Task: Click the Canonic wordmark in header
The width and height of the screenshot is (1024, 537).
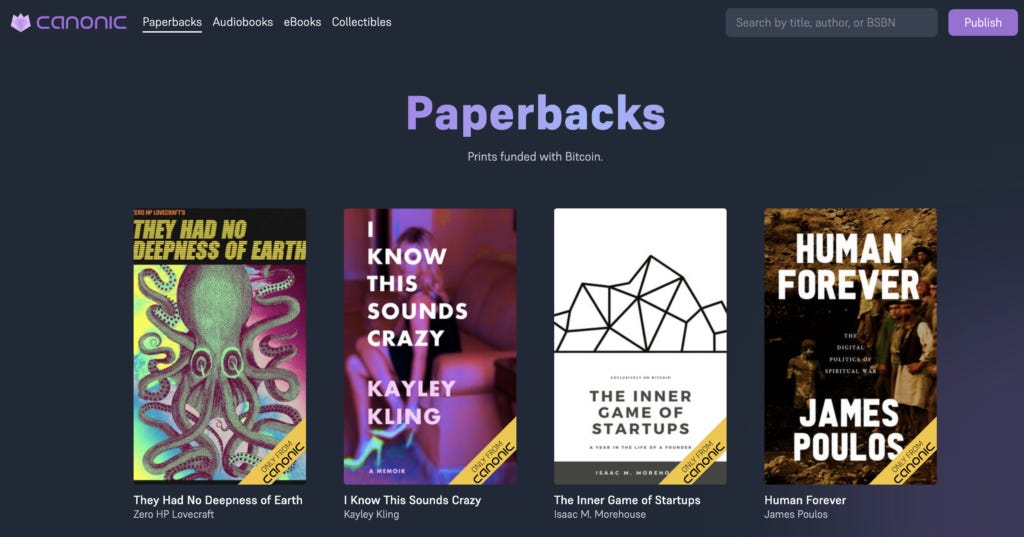Action: click(x=82, y=22)
